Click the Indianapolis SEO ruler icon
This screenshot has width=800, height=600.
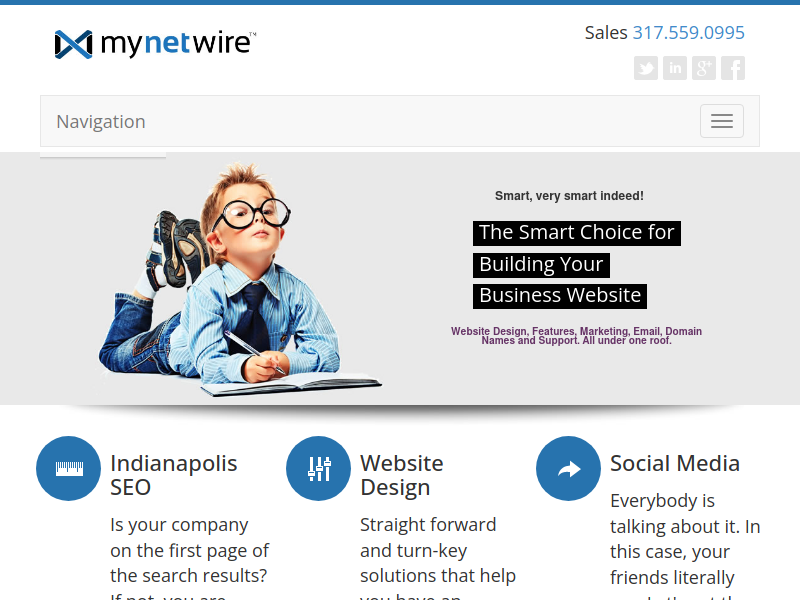point(69,468)
